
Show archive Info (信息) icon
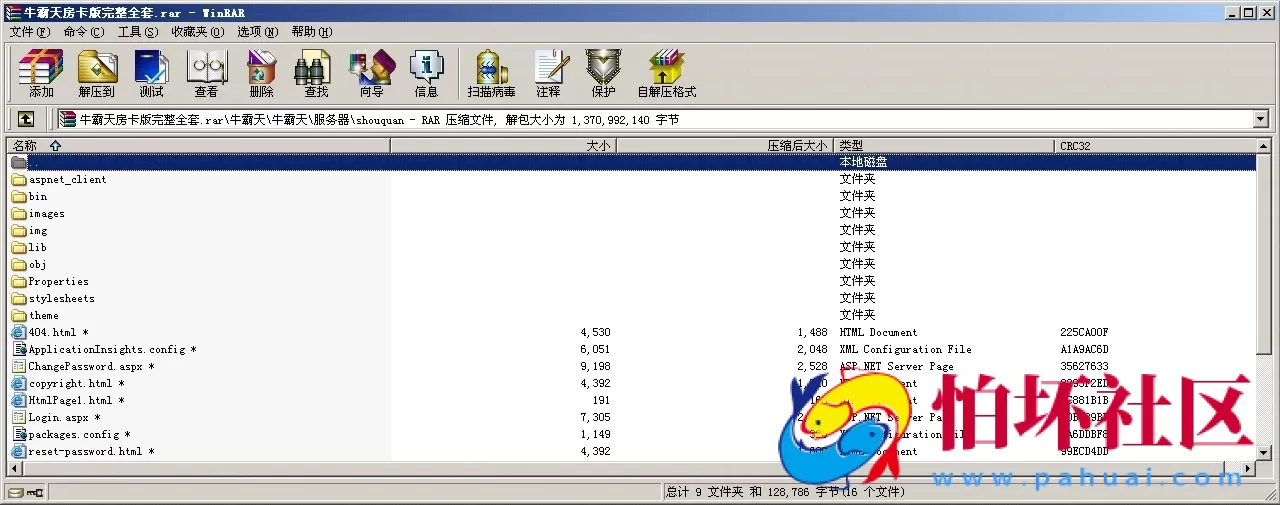426,73
